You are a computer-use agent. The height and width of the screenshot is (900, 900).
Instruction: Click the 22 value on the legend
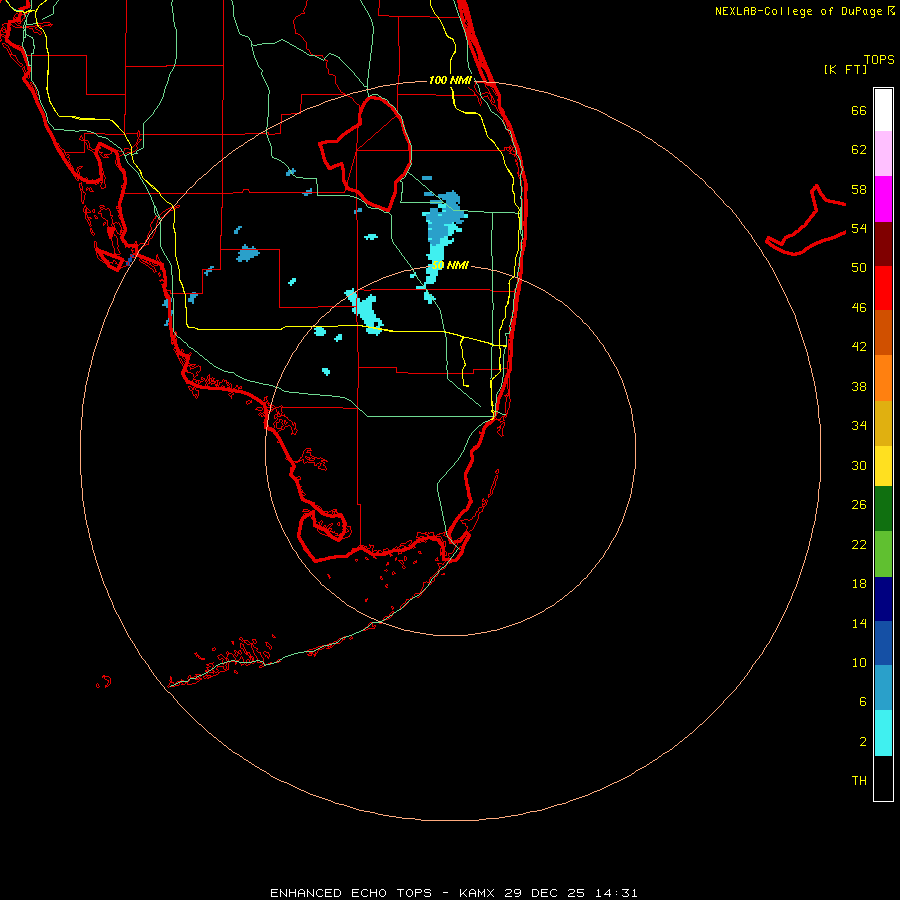(859, 544)
